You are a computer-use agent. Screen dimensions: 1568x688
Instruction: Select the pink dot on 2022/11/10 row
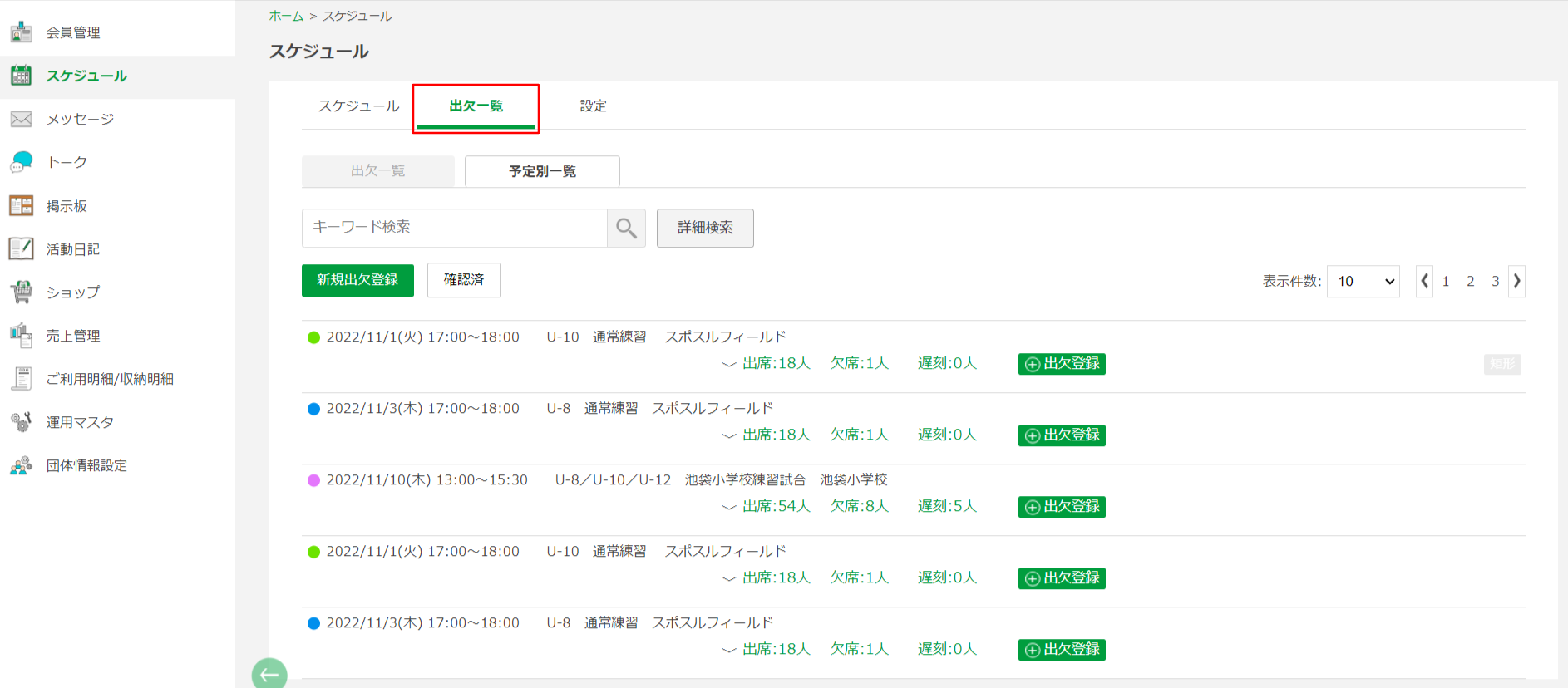point(313,480)
